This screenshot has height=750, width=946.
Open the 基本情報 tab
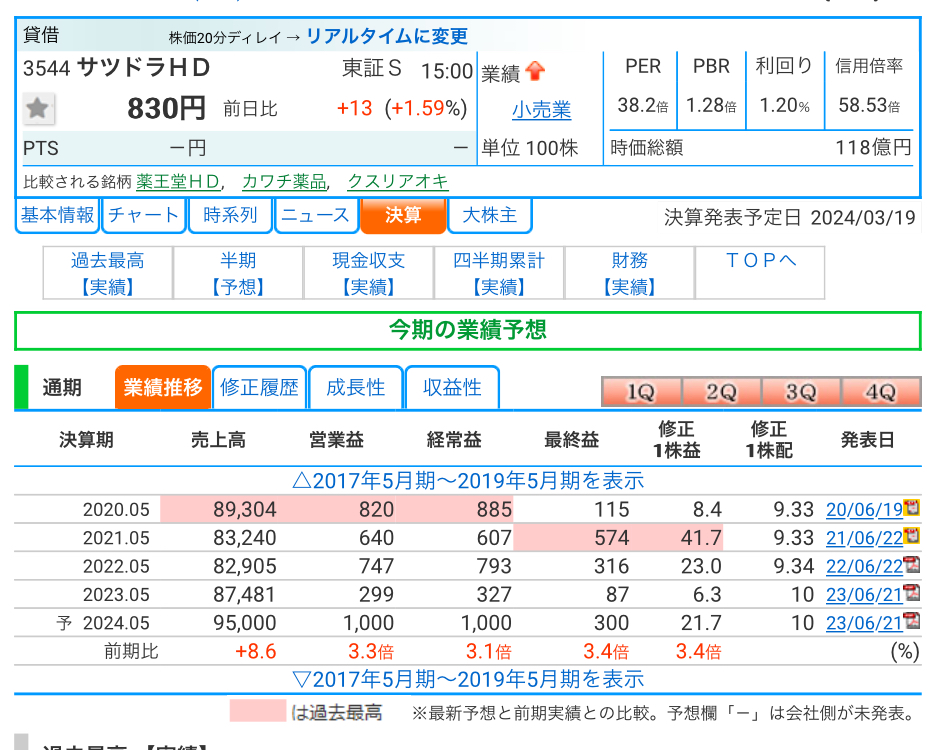[x=57, y=215]
